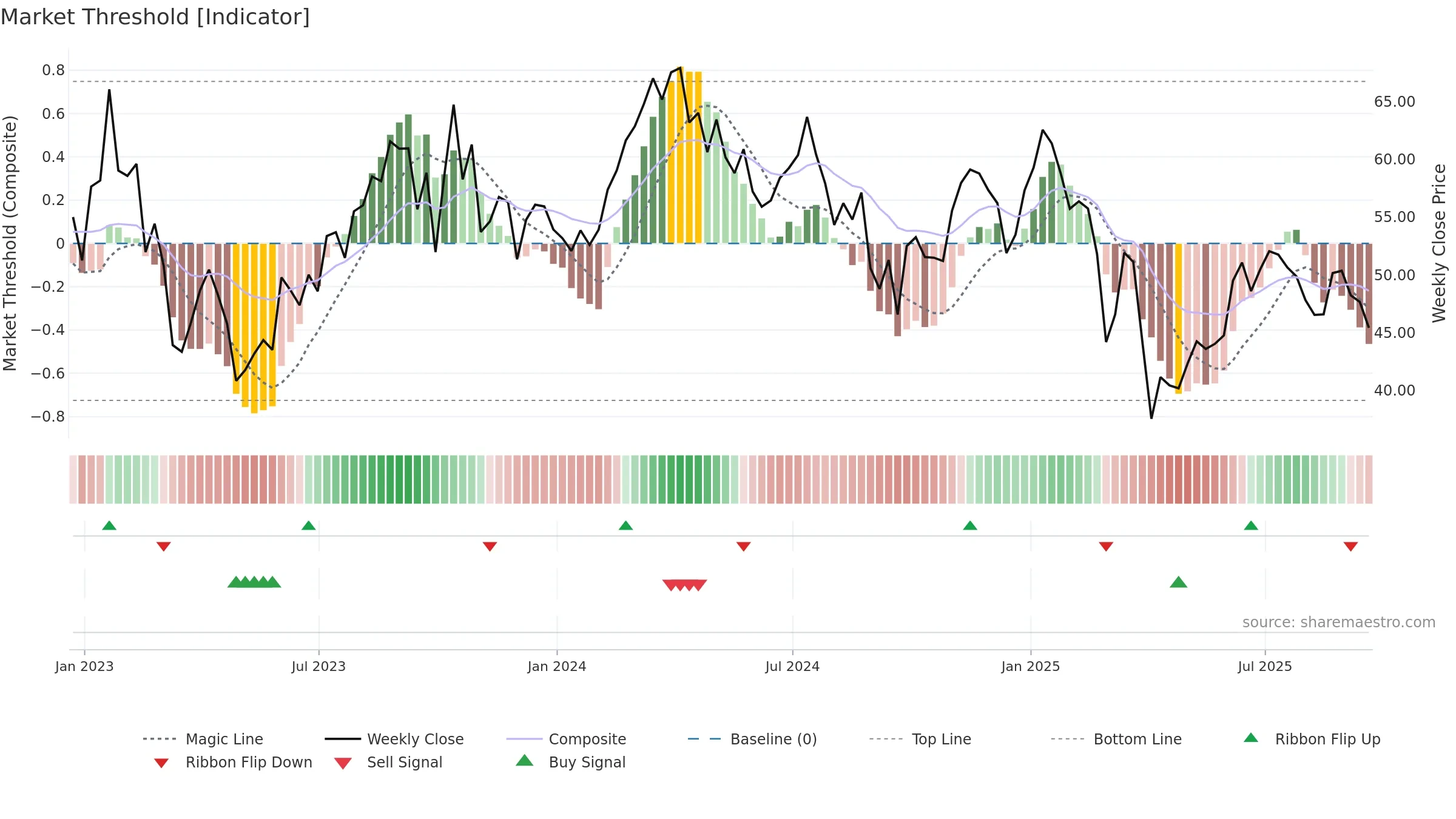Click the Jan 2025 x-axis label
The image size is (1456, 819).
1031,666
